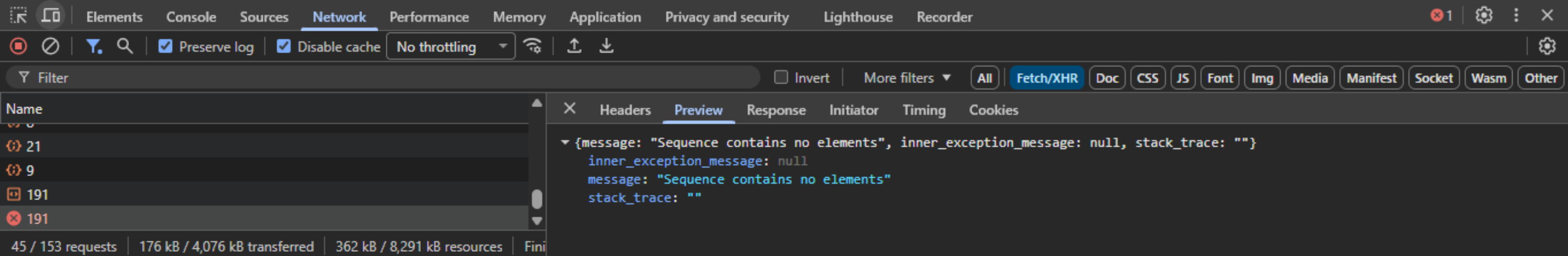Clear the network log
Screen dimensions: 1568x256
click(x=51, y=46)
